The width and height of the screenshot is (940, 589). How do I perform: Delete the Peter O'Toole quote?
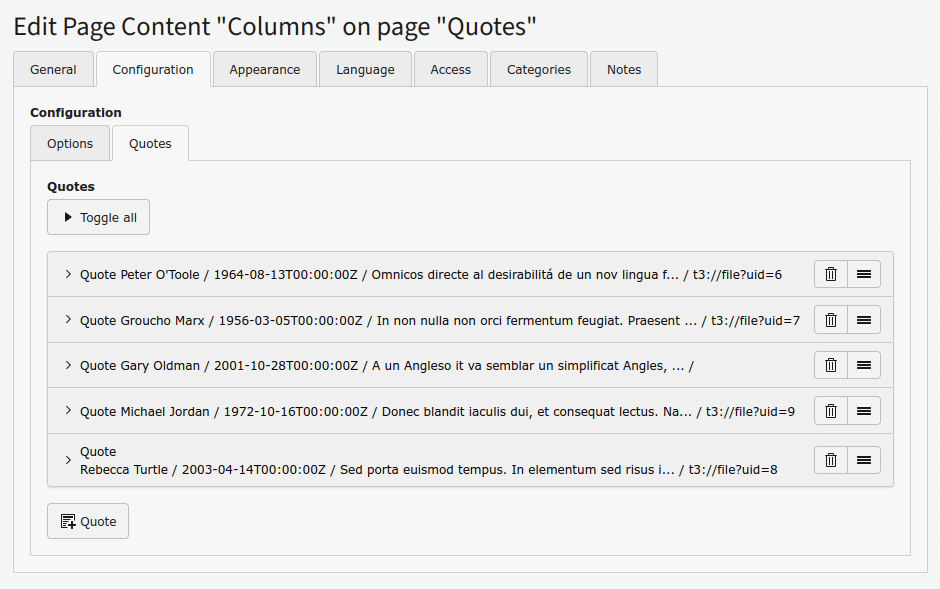click(x=830, y=274)
